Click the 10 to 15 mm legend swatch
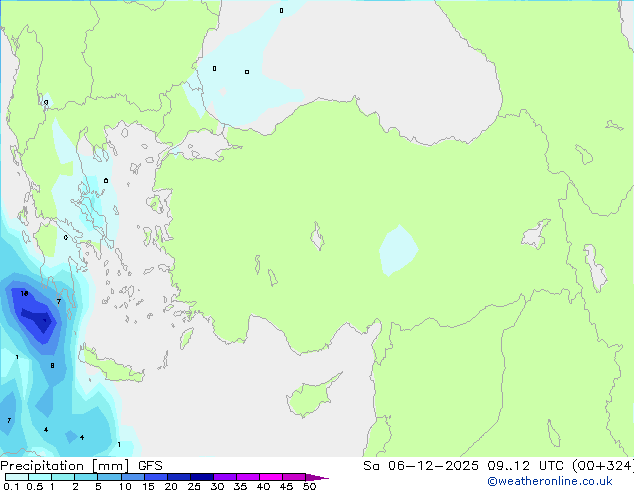This screenshot has width=634, height=490. point(133,477)
